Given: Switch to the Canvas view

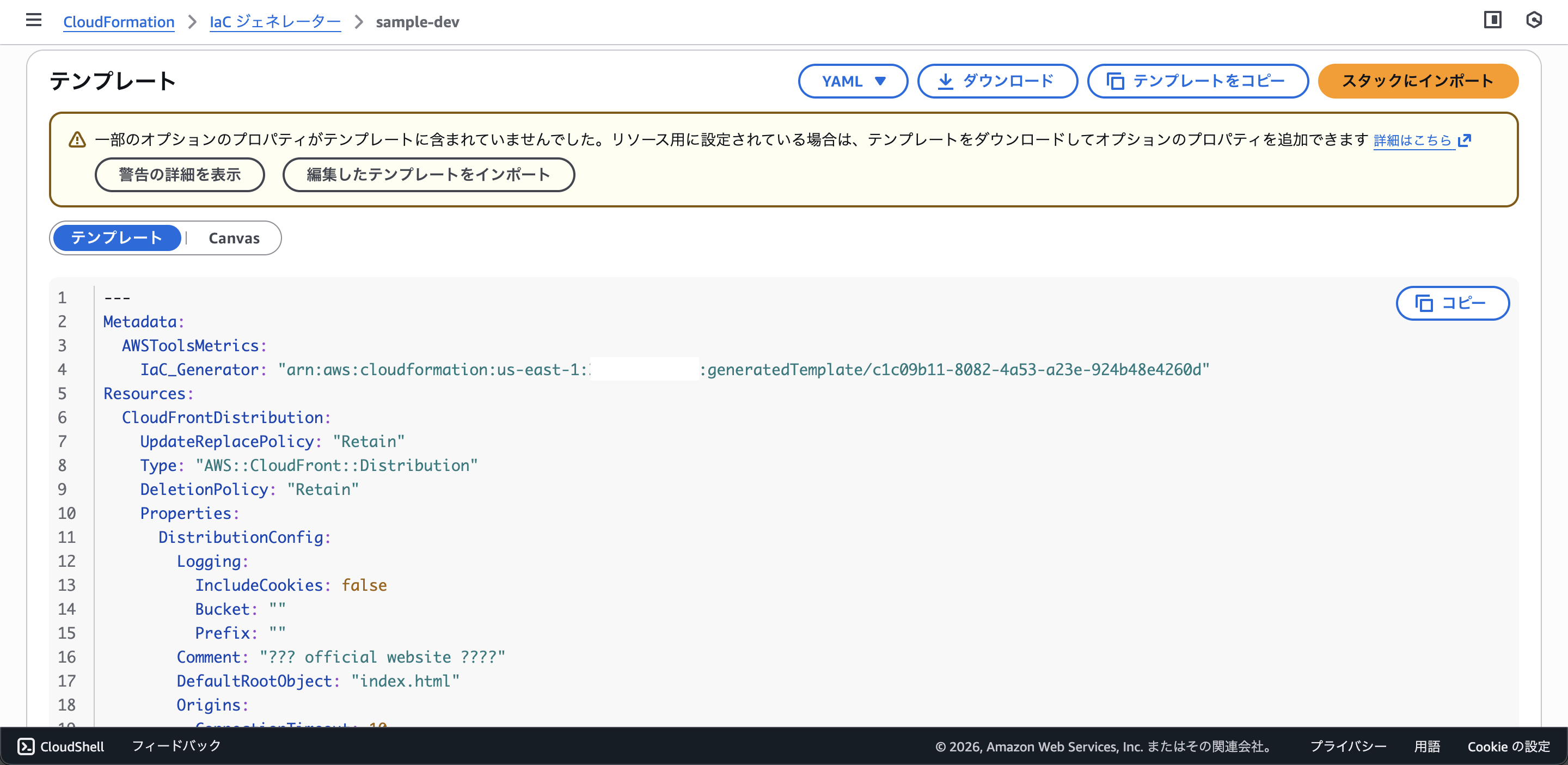Looking at the screenshot, I should click(x=234, y=238).
